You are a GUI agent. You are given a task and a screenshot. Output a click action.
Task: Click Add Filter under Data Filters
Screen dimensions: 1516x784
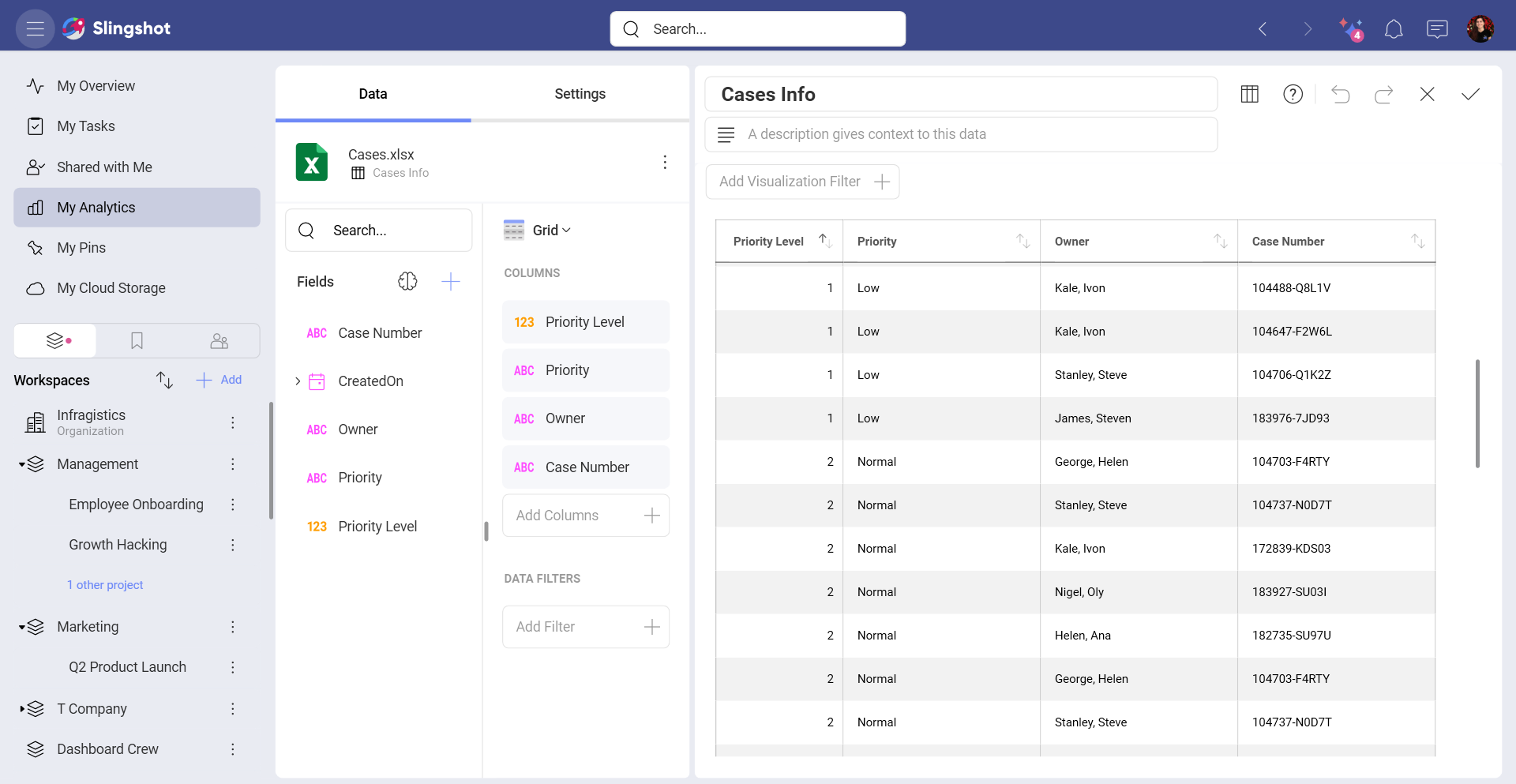tap(586, 627)
